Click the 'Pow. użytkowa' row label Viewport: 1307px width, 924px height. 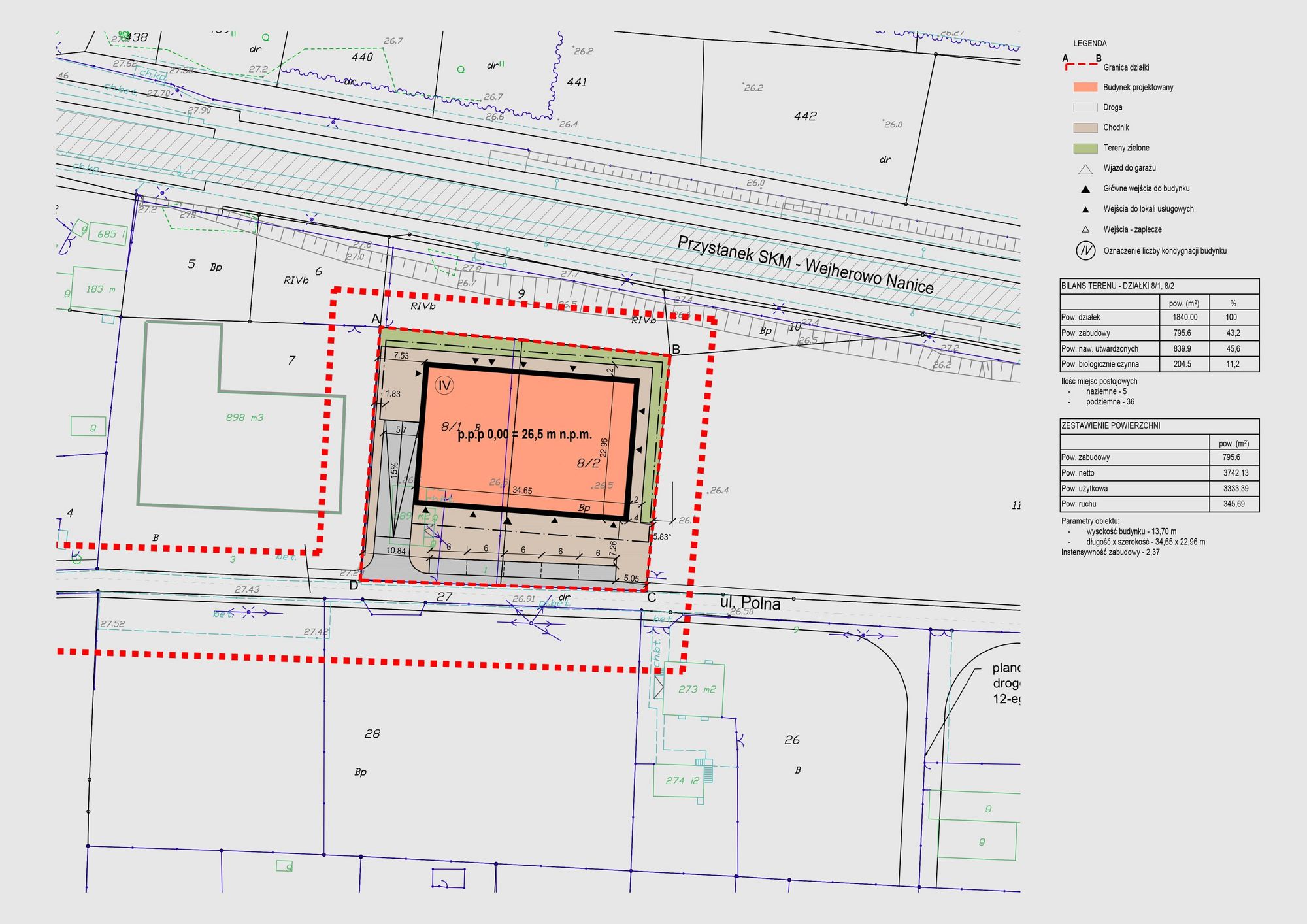point(1084,489)
